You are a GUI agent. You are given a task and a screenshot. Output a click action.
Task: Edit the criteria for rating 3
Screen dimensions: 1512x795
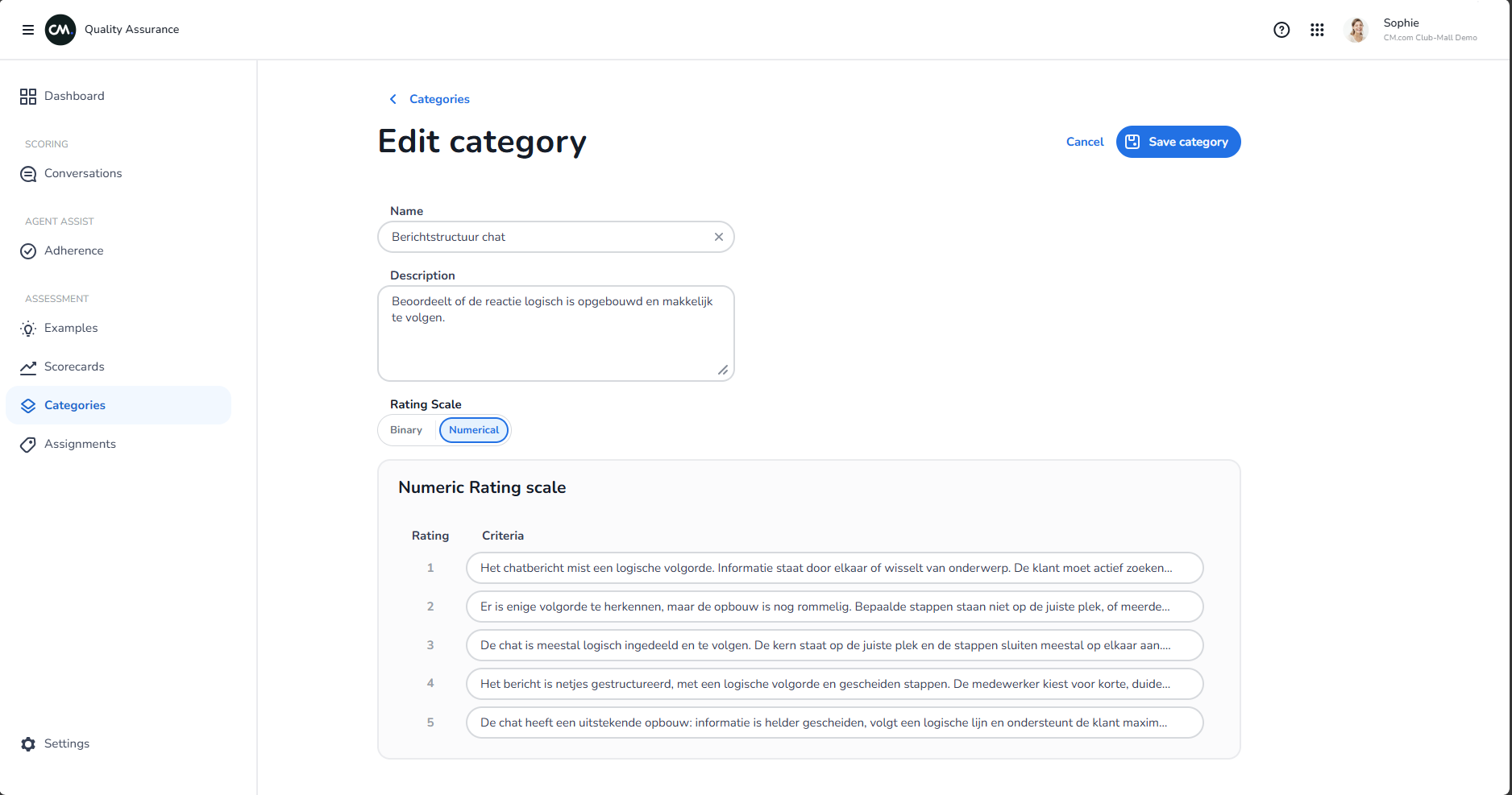(835, 645)
